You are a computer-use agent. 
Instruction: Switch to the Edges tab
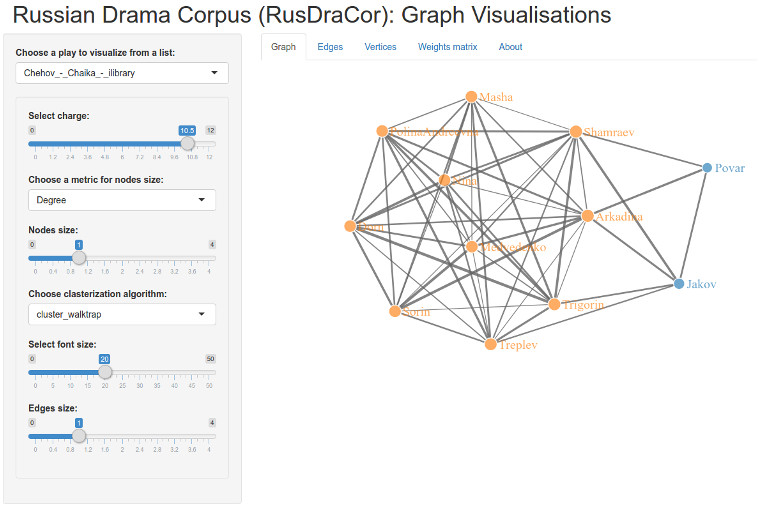point(329,47)
